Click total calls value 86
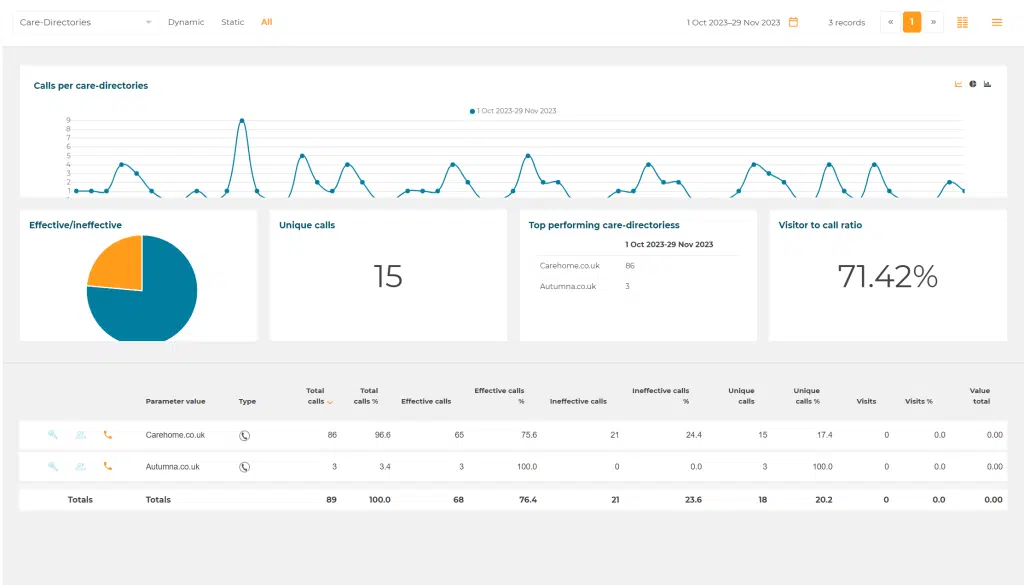Image resolution: width=1024 pixels, height=585 pixels. click(x=332, y=435)
